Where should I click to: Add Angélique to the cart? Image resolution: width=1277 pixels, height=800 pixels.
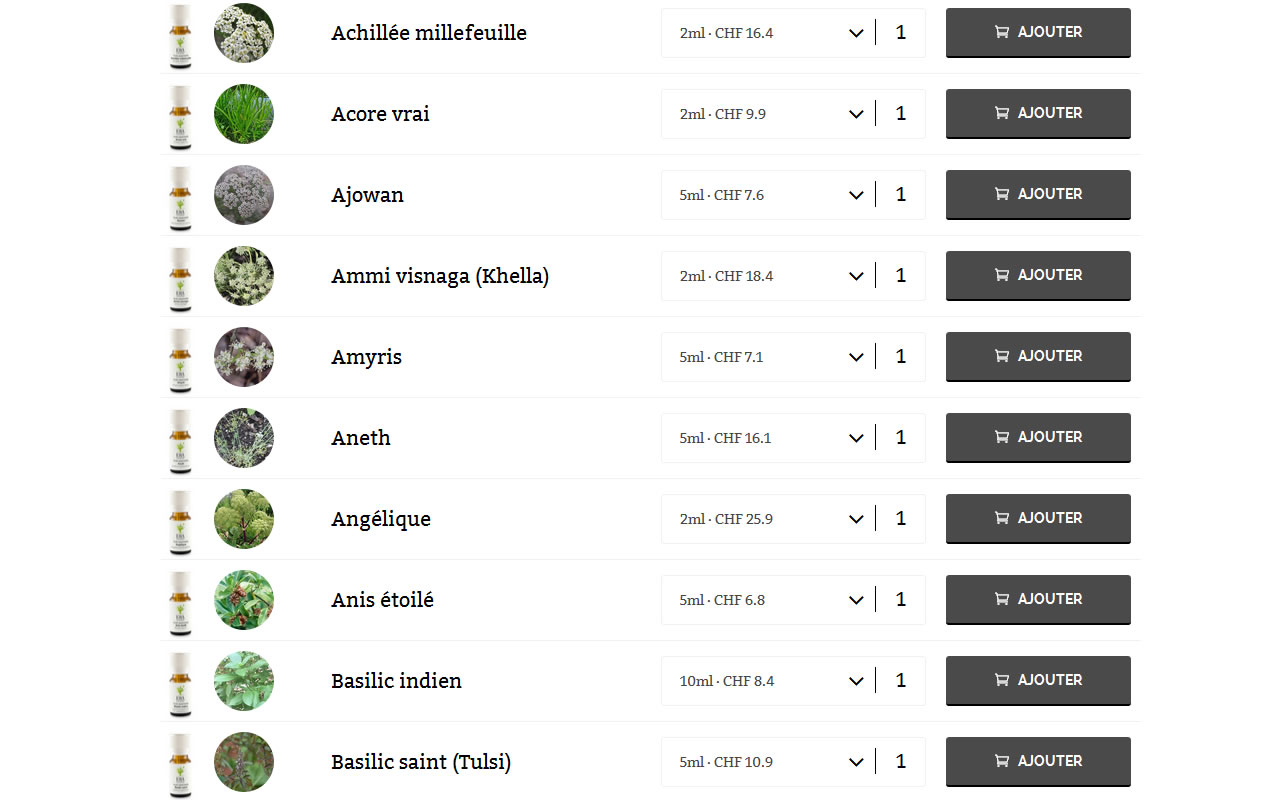(1038, 518)
